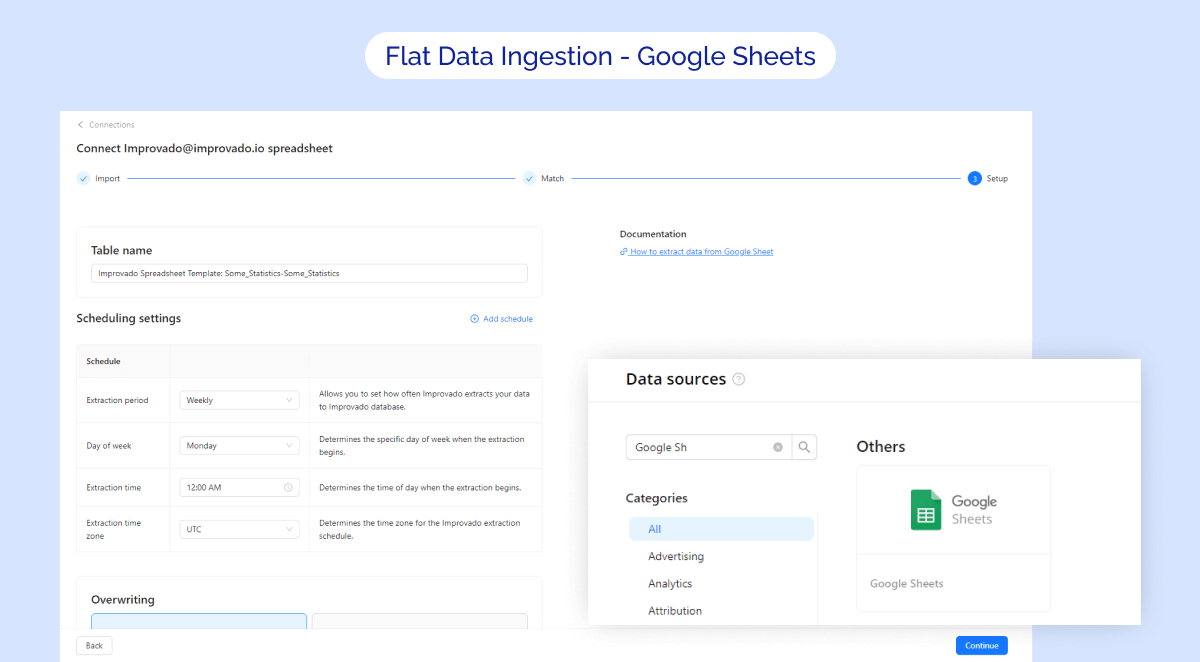This screenshot has width=1200, height=662.
Task: Expand the Extraction time zone UTC dropdown
Action: 240,529
